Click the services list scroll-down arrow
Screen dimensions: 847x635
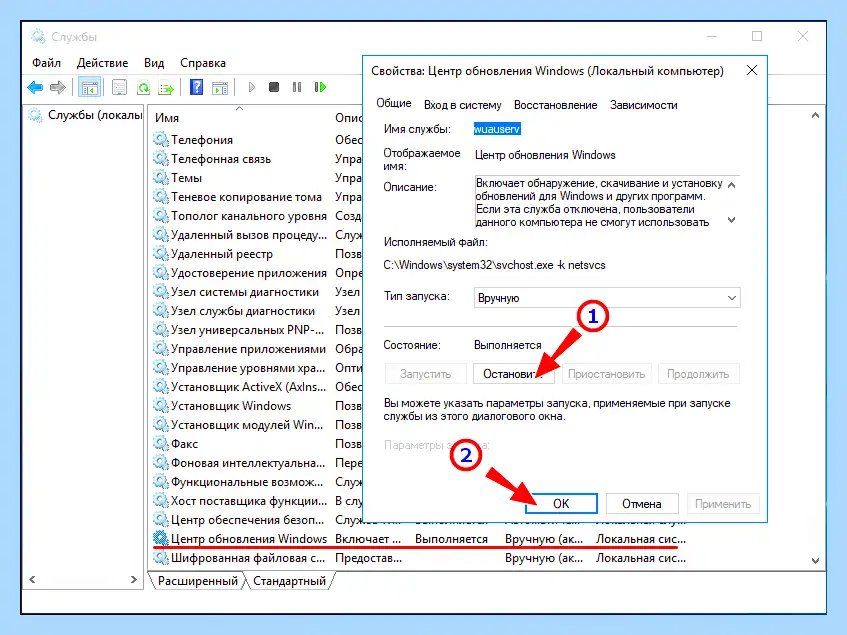(x=815, y=560)
